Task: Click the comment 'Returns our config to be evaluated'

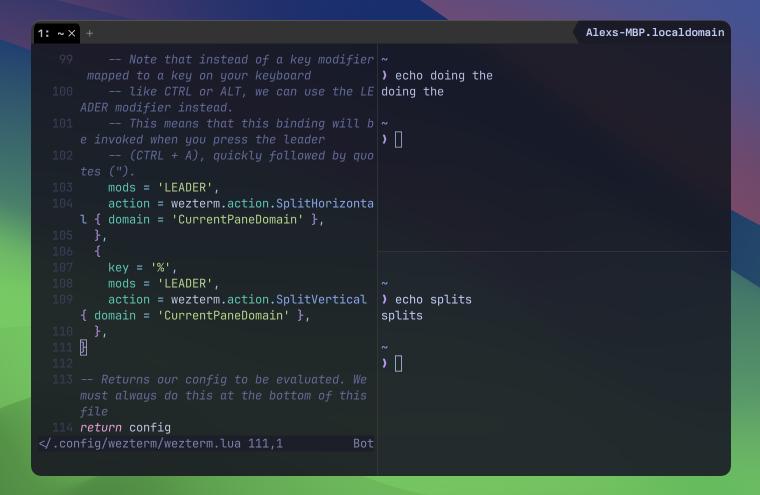Action: [x=222, y=380]
